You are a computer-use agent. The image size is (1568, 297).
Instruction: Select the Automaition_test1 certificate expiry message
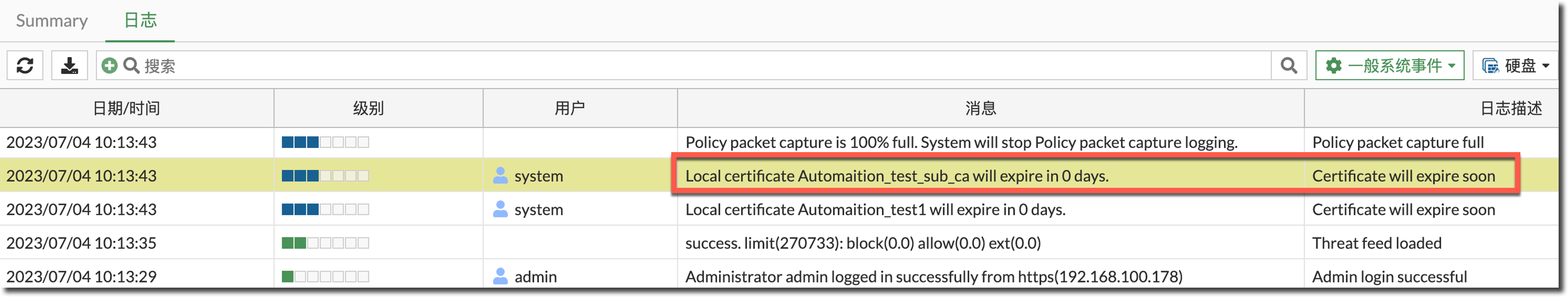875,209
